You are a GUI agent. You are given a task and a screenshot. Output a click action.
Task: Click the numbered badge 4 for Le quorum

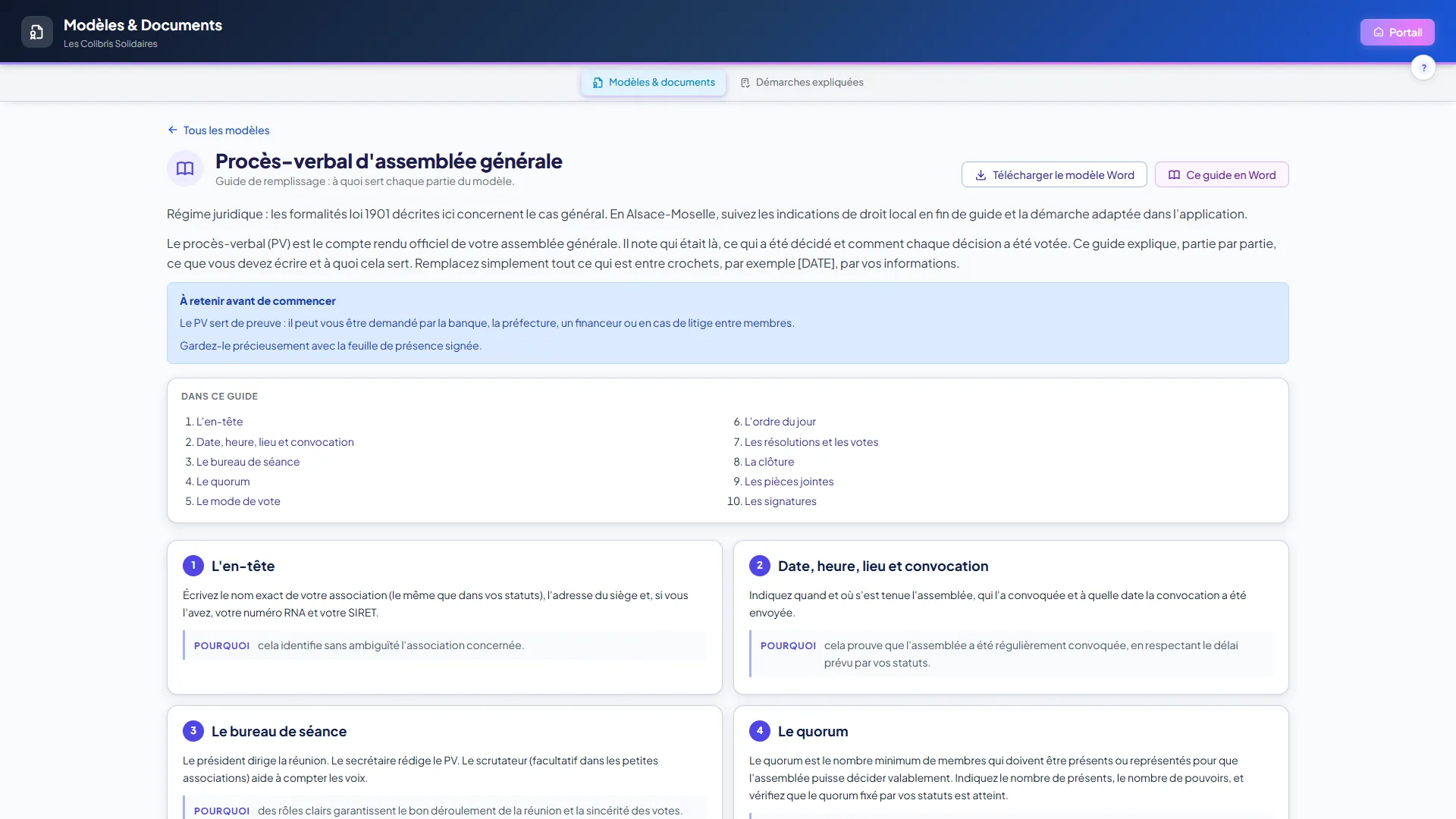(760, 731)
